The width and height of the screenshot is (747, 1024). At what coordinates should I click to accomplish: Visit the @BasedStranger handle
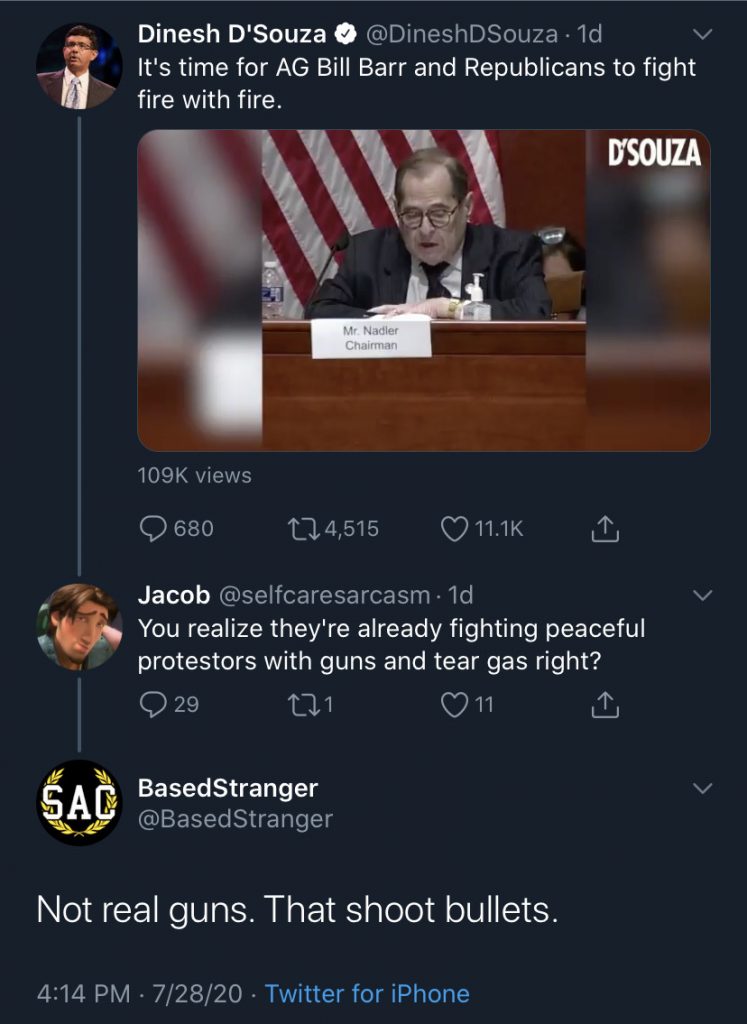[235, 819]
